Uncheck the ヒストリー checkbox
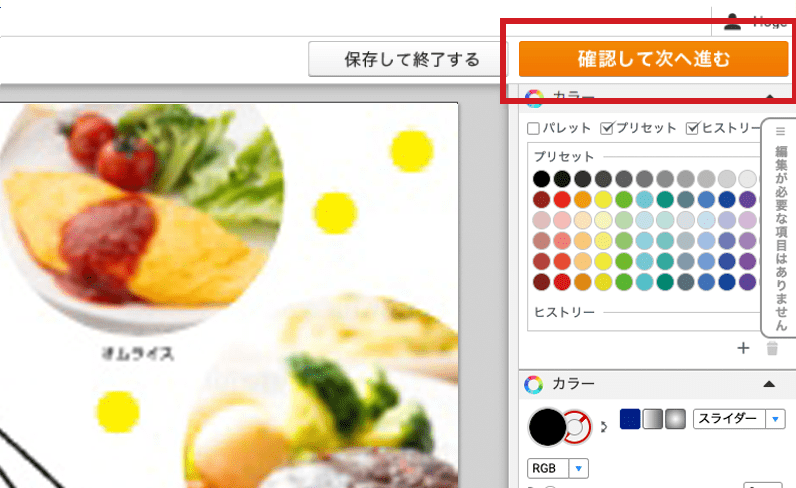 (692, 128)
